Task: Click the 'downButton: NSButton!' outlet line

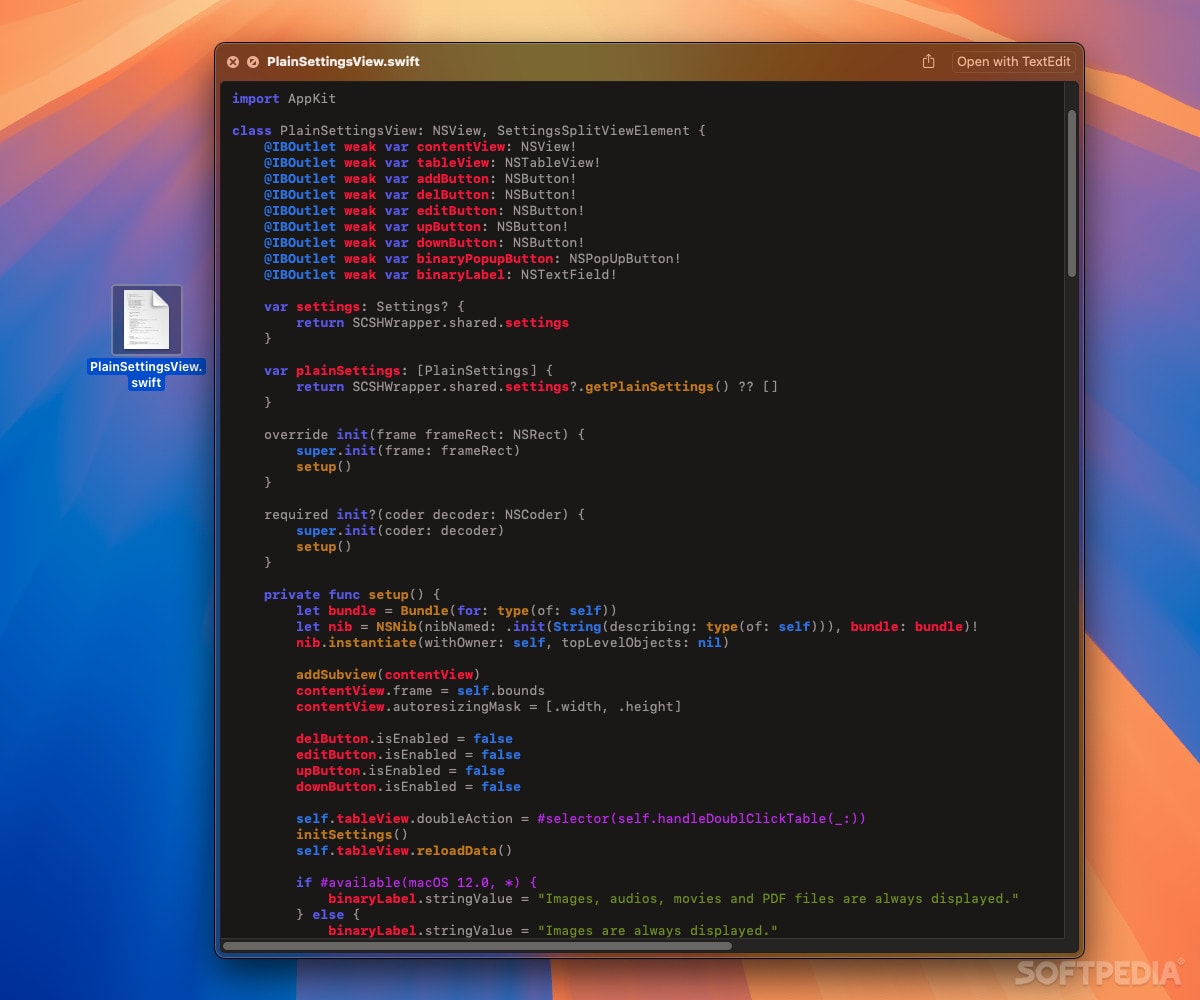Action: click(424, 243)
